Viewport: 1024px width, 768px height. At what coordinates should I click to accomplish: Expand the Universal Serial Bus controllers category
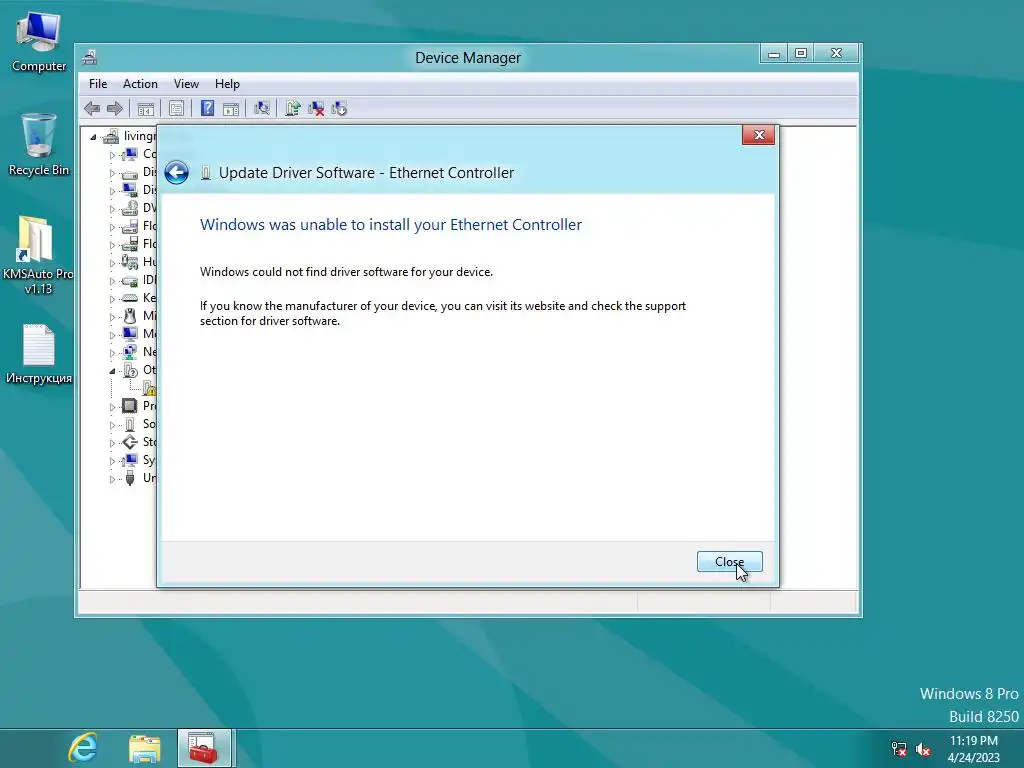click(x=112, y=479)
